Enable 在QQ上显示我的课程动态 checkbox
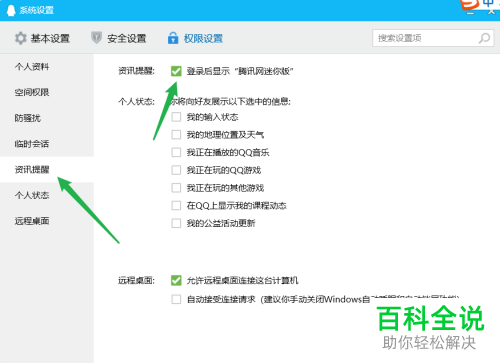500x363 pixels. [x=176, y=205]
